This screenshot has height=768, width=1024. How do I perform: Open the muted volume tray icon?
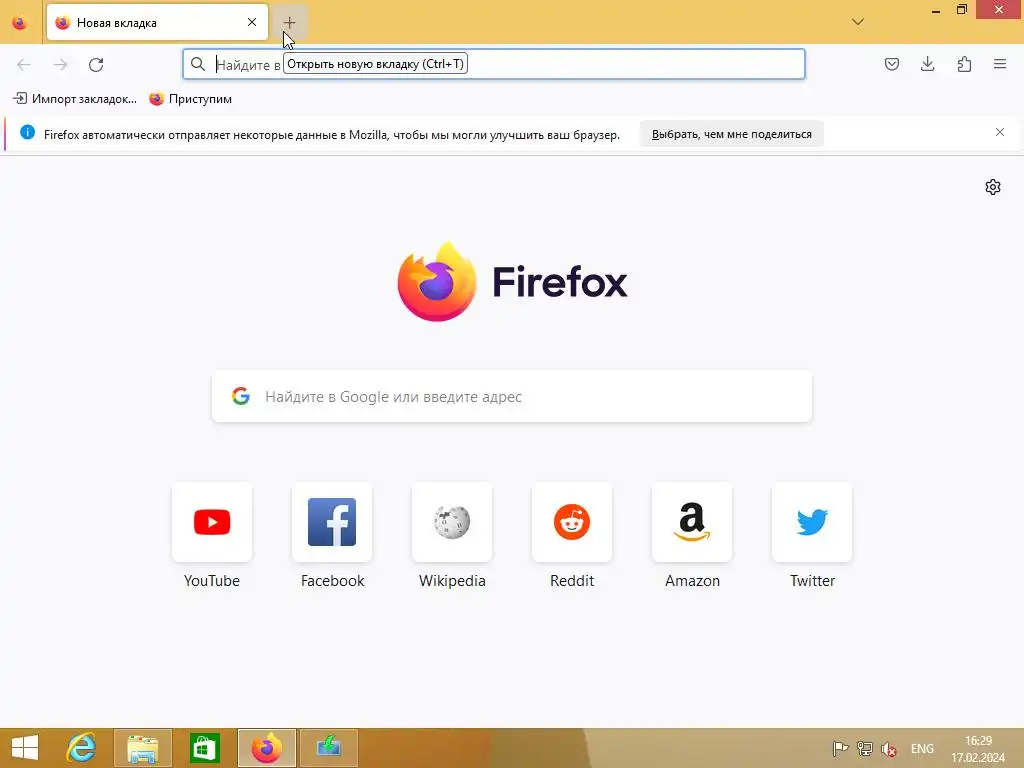coord(888,748)
